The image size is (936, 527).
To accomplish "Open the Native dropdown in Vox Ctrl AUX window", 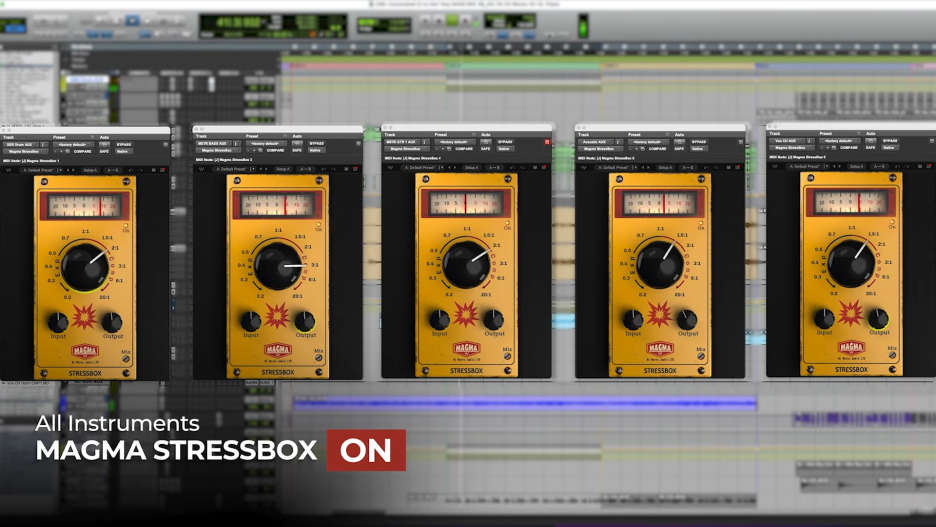I will click(x=889, y=147).
